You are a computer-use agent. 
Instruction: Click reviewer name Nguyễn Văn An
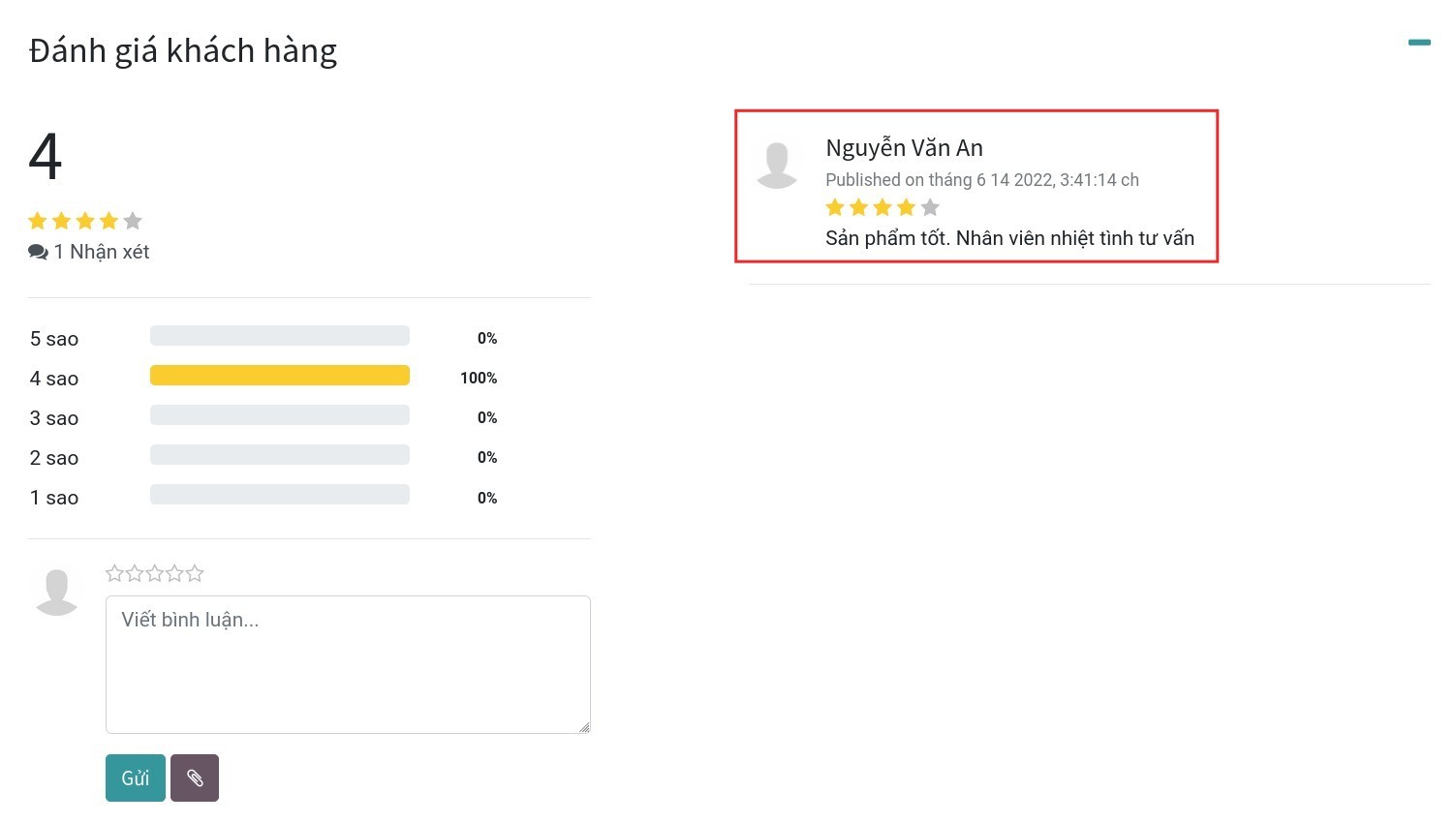pos(904,148)
